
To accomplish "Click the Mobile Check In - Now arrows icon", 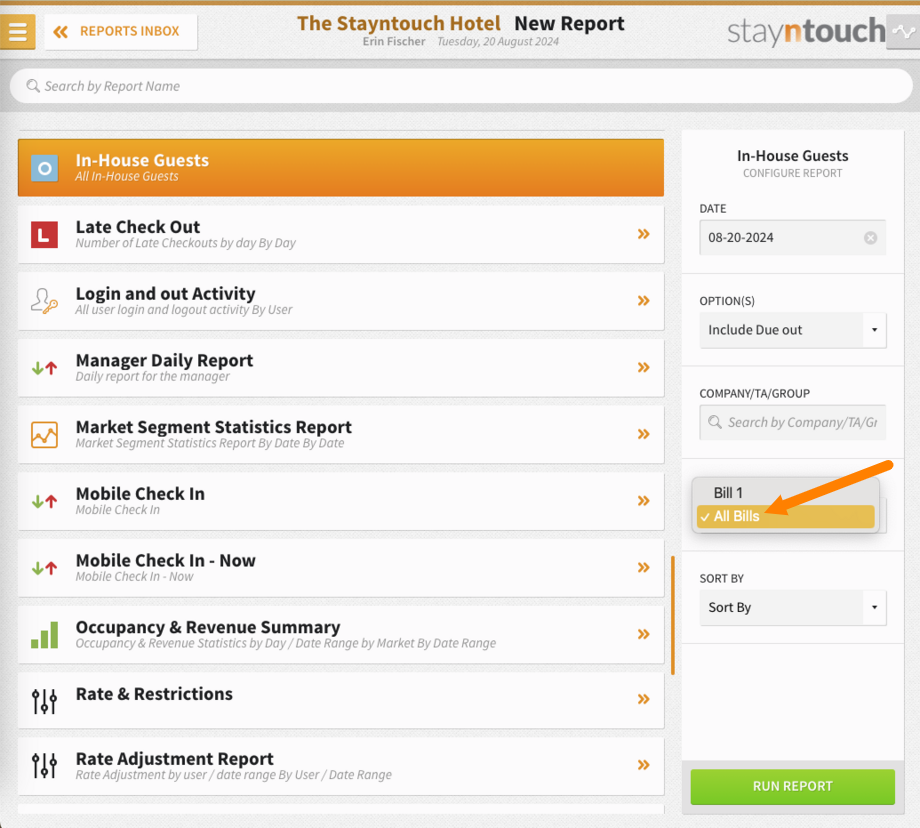I will click(45, 568).
